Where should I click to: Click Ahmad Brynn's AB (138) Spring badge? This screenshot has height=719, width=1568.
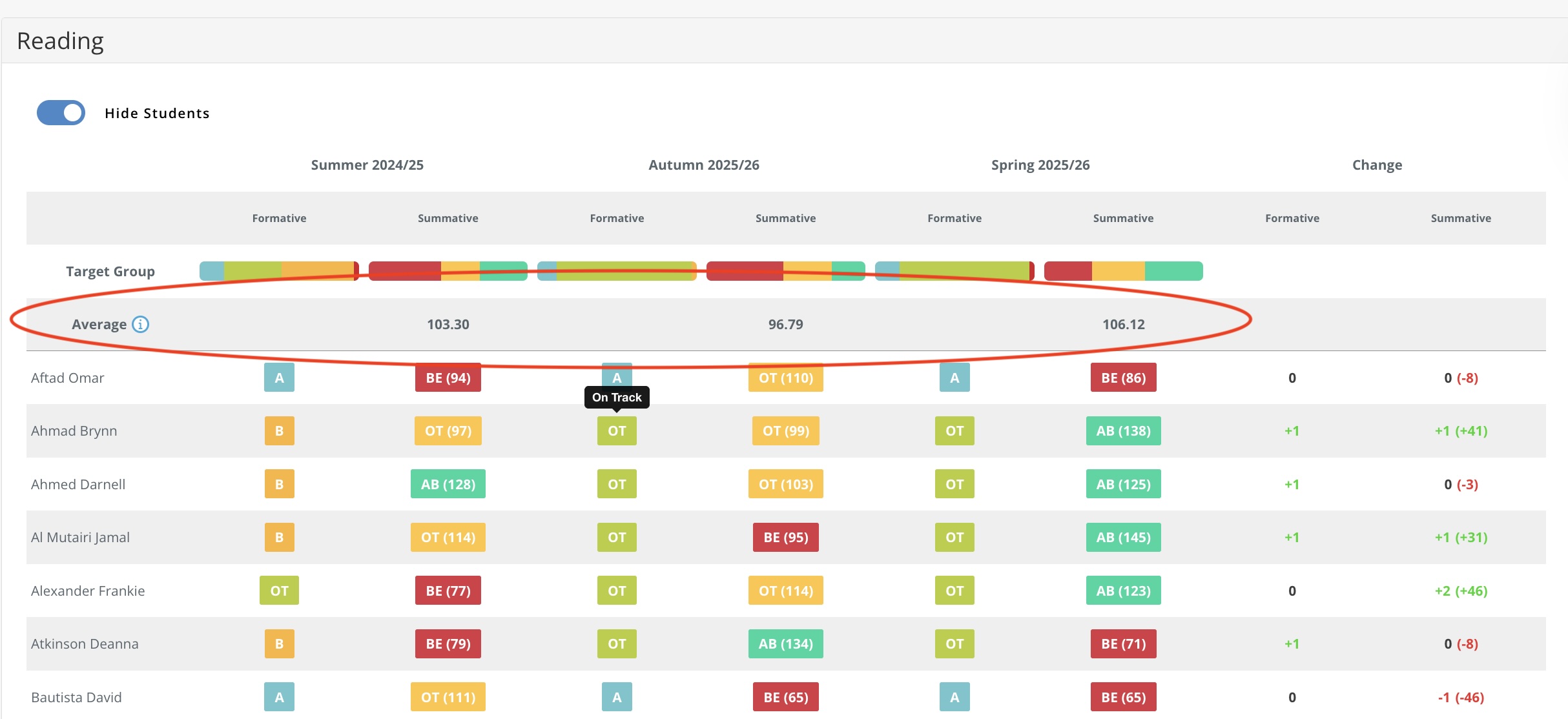point(1123,431)
